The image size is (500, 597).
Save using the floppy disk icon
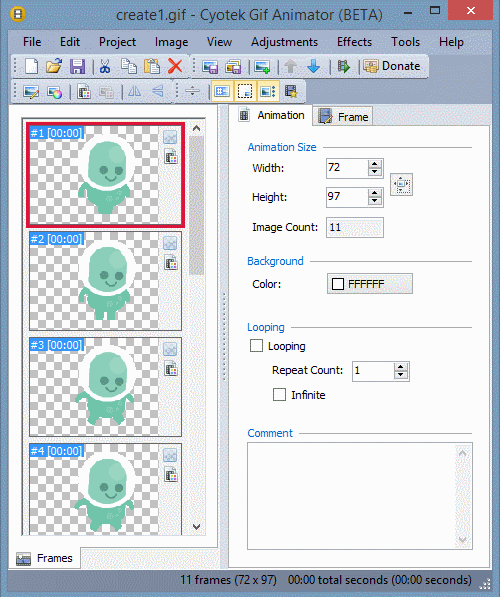tap(77, 66)
